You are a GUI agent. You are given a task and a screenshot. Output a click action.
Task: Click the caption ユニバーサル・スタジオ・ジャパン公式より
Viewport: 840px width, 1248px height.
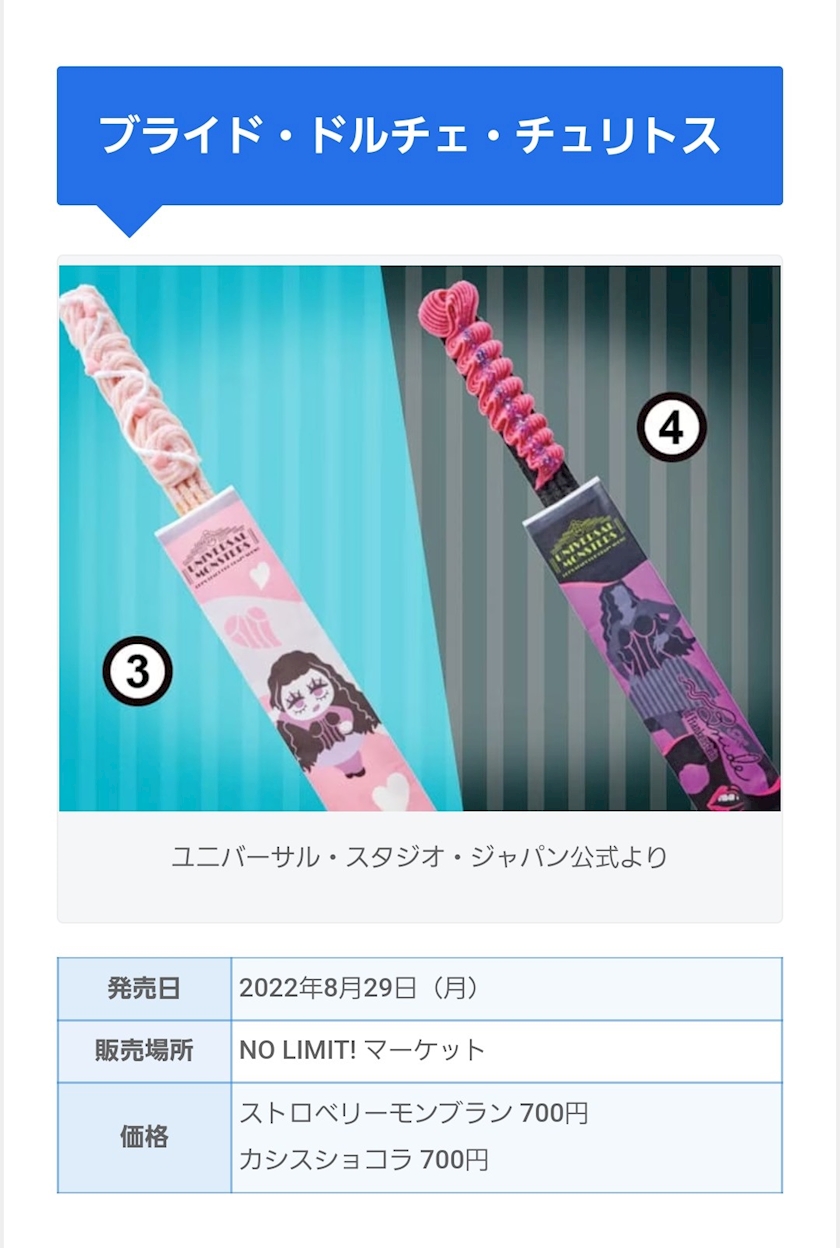tap(419, 857)
